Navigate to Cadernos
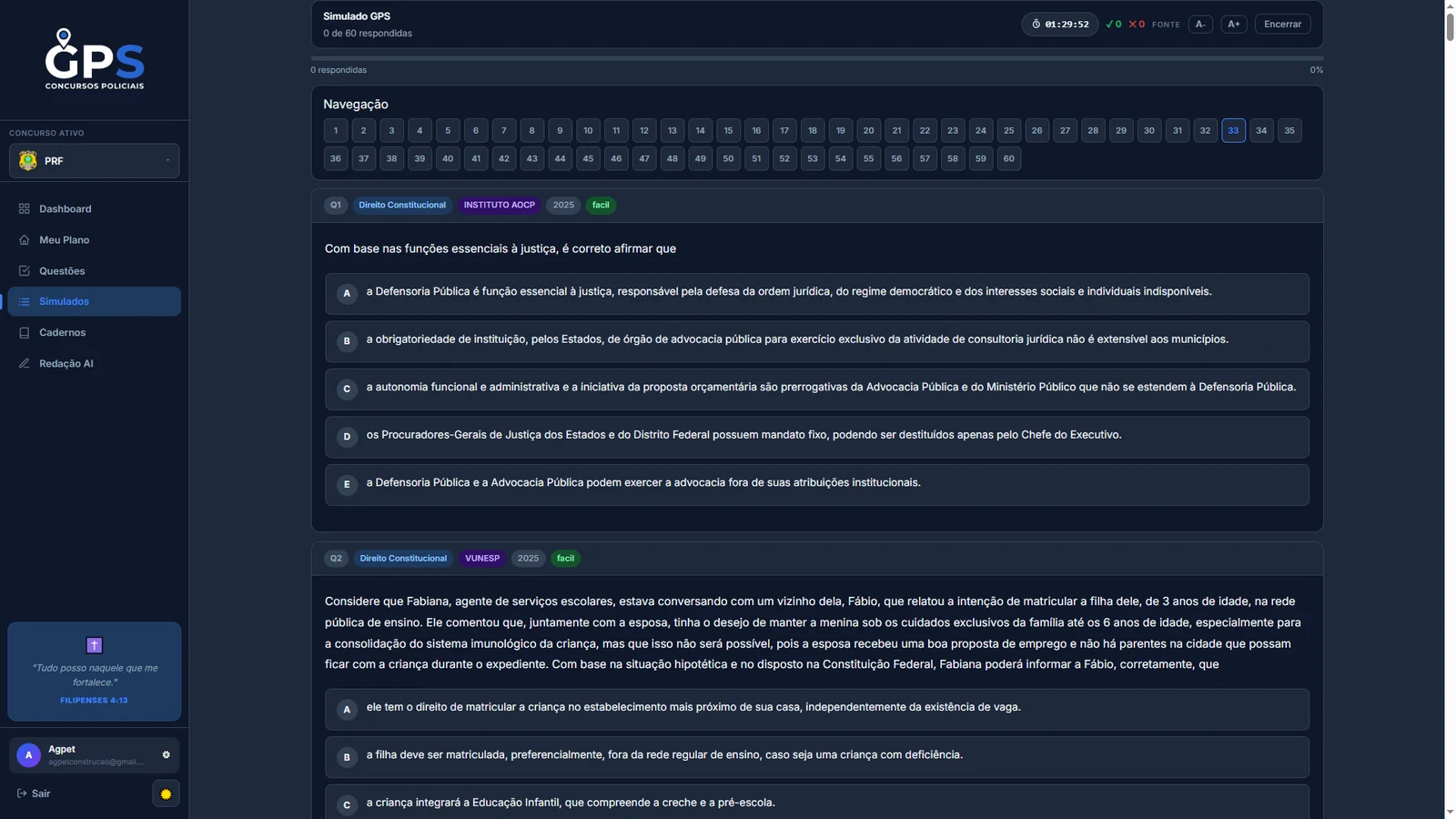 [x=94, y=332]
